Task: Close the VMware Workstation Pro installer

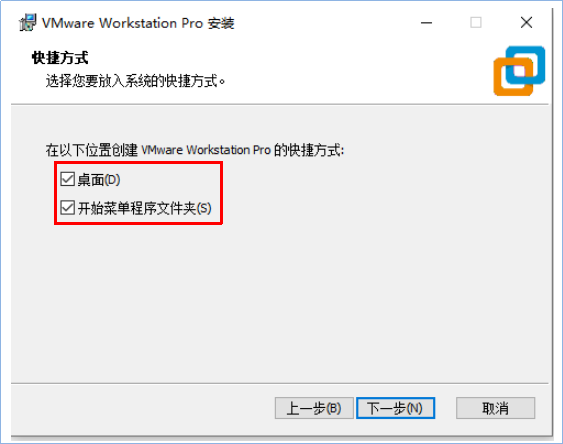Action: pos(526,23)
